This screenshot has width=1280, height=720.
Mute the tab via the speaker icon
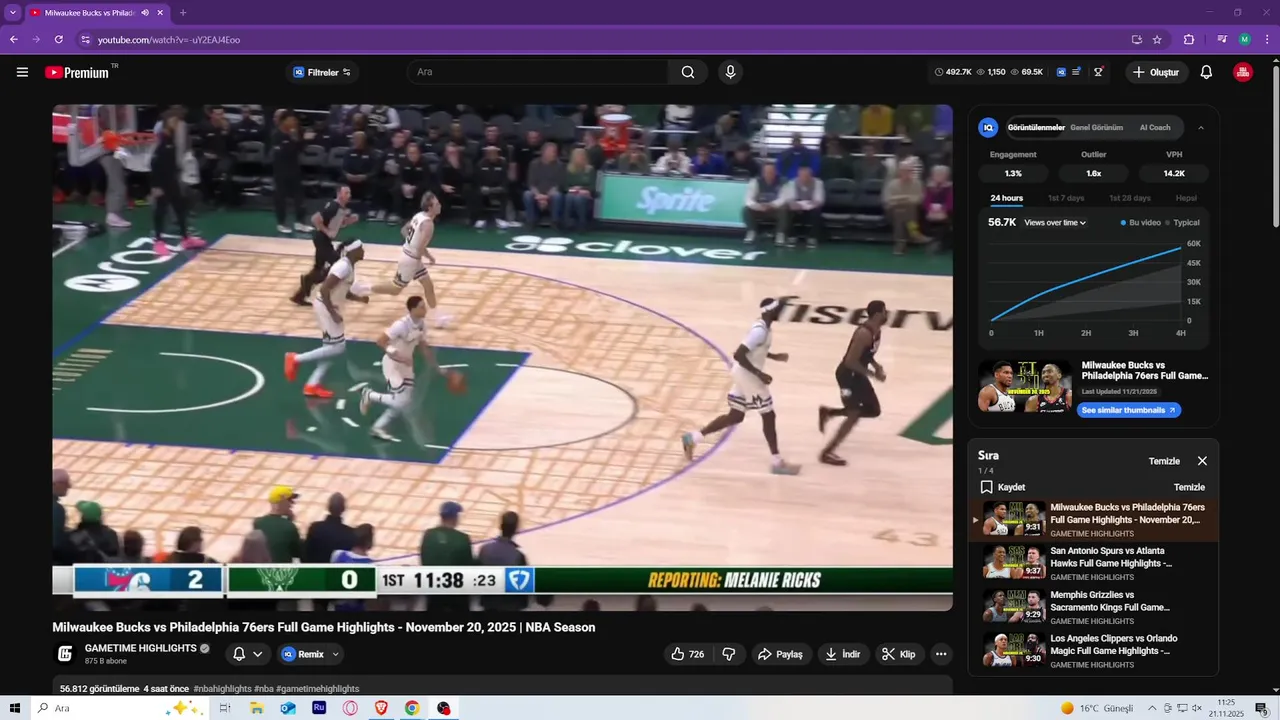[x=145, y=13]
